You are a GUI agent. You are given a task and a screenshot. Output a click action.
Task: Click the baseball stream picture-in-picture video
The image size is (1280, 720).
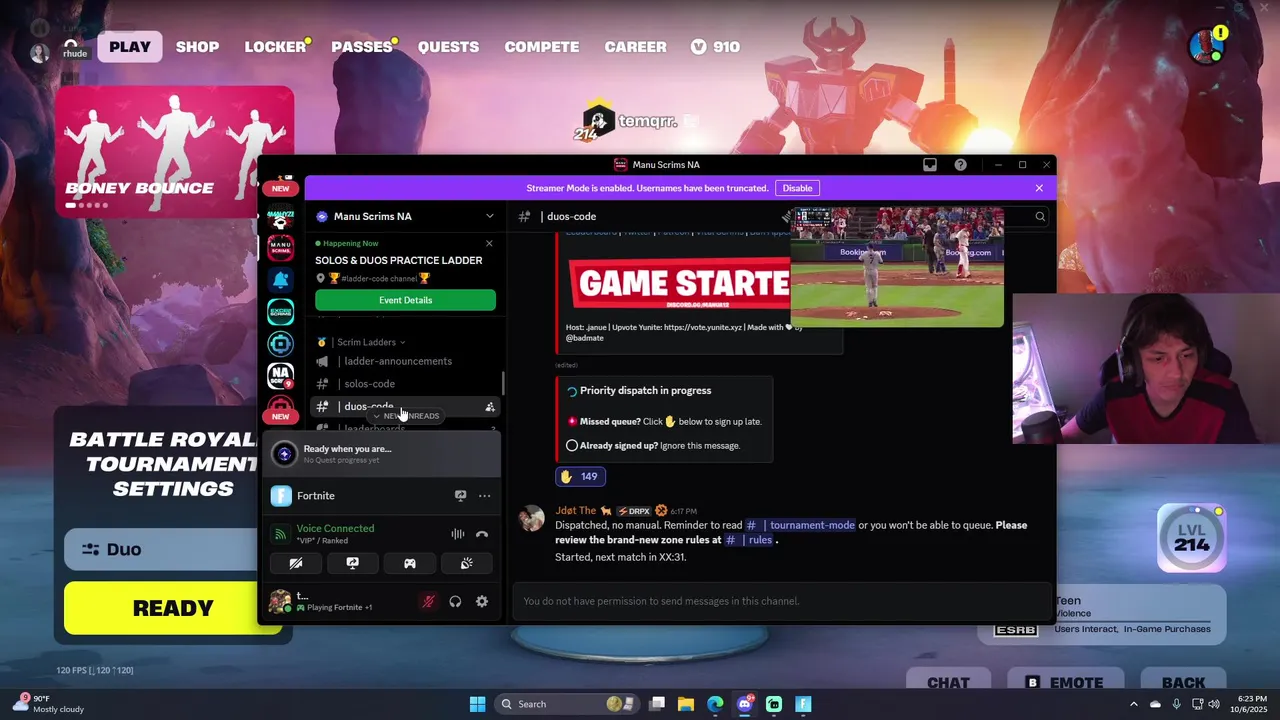pos(897,267)
